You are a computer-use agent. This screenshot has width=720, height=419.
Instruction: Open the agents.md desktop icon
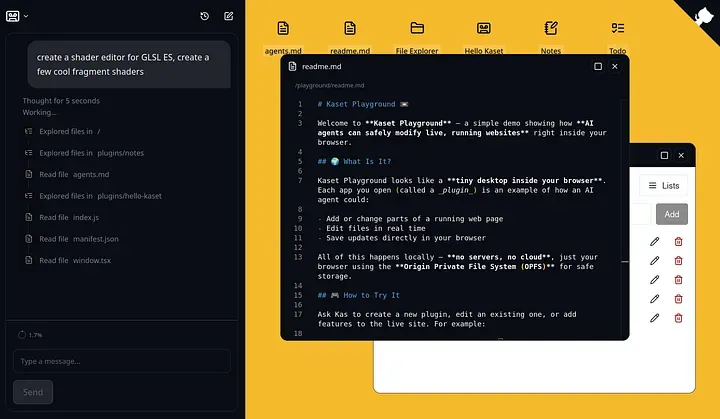283,37
